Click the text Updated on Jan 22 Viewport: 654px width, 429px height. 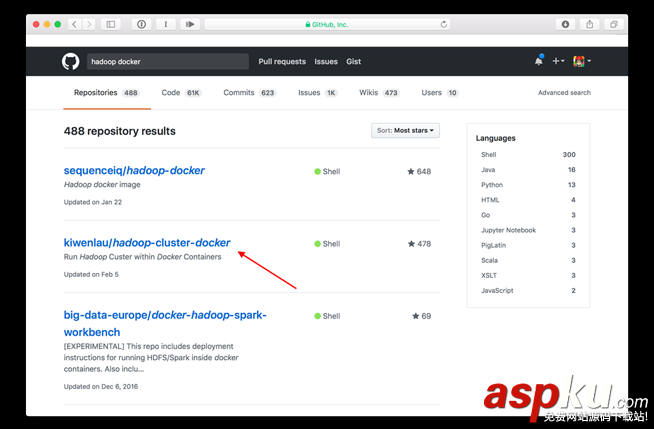coord(93,202)
